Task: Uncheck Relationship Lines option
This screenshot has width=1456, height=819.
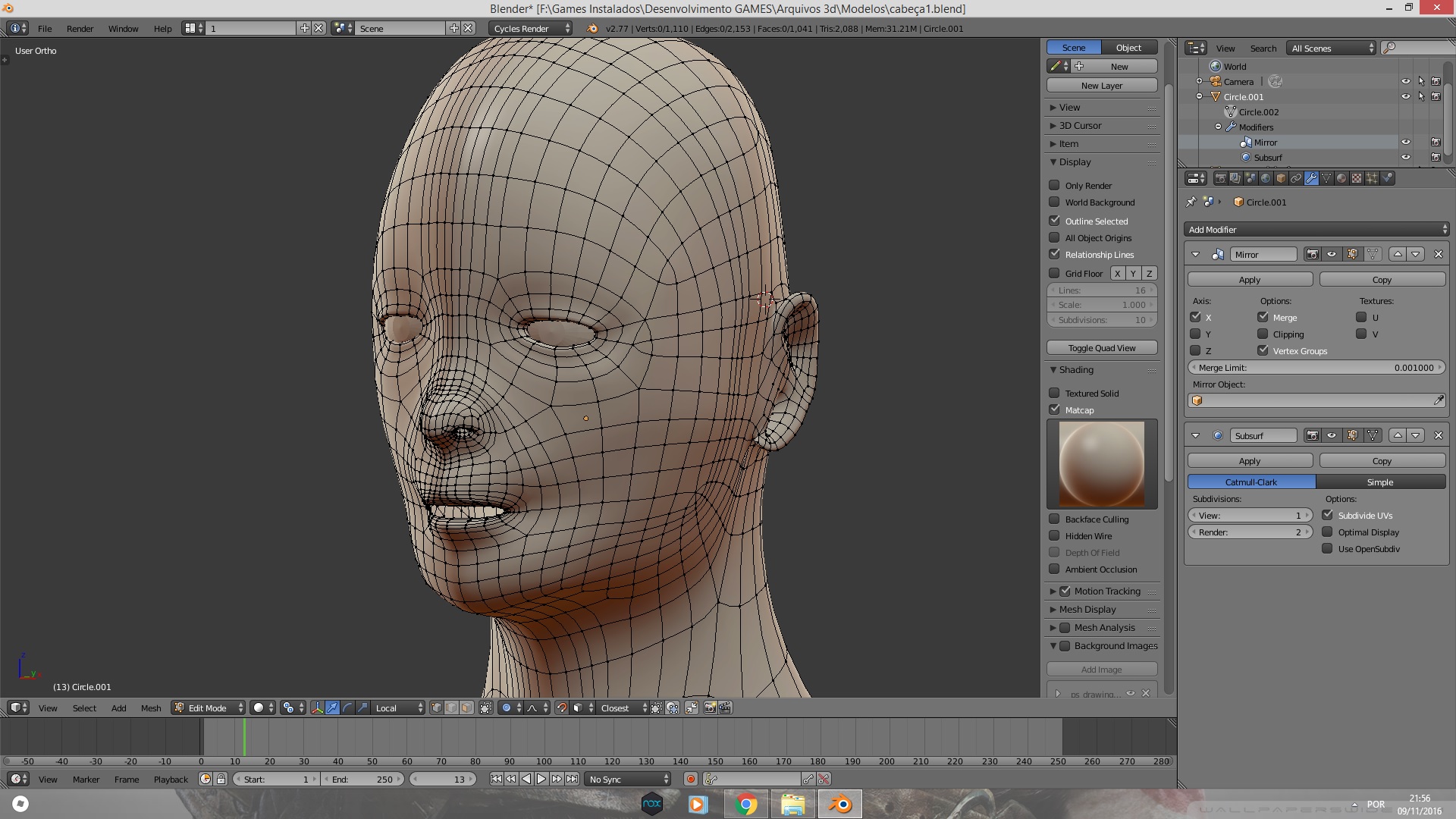Action: (x=1054, y=254)
